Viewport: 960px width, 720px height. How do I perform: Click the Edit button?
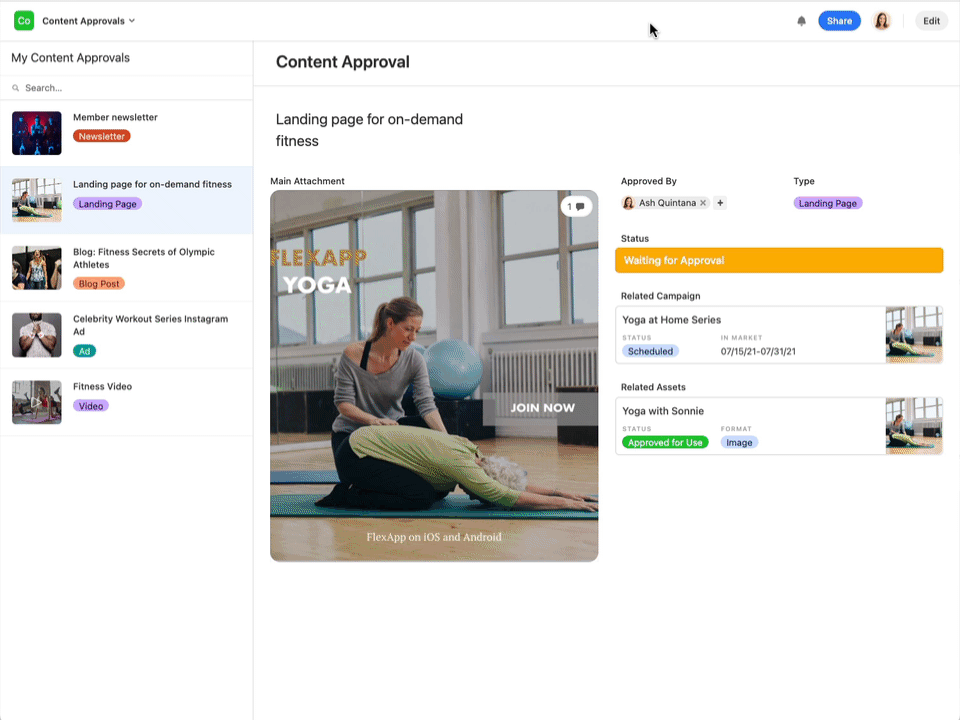point(931,20)
